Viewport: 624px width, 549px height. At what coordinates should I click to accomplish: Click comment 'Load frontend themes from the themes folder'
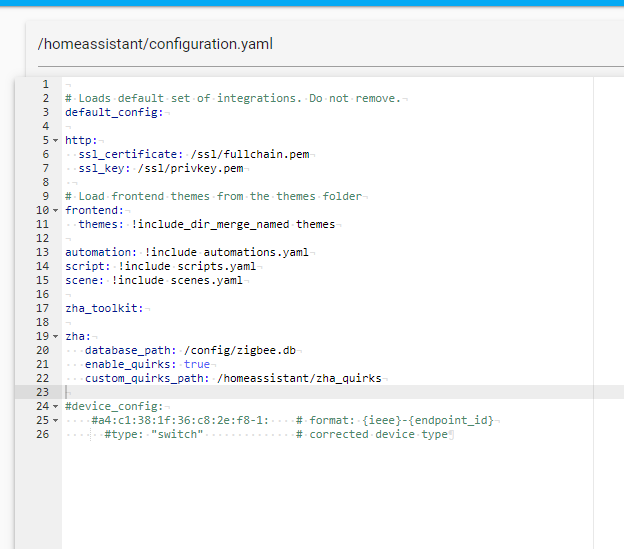(x=220, y=197)
